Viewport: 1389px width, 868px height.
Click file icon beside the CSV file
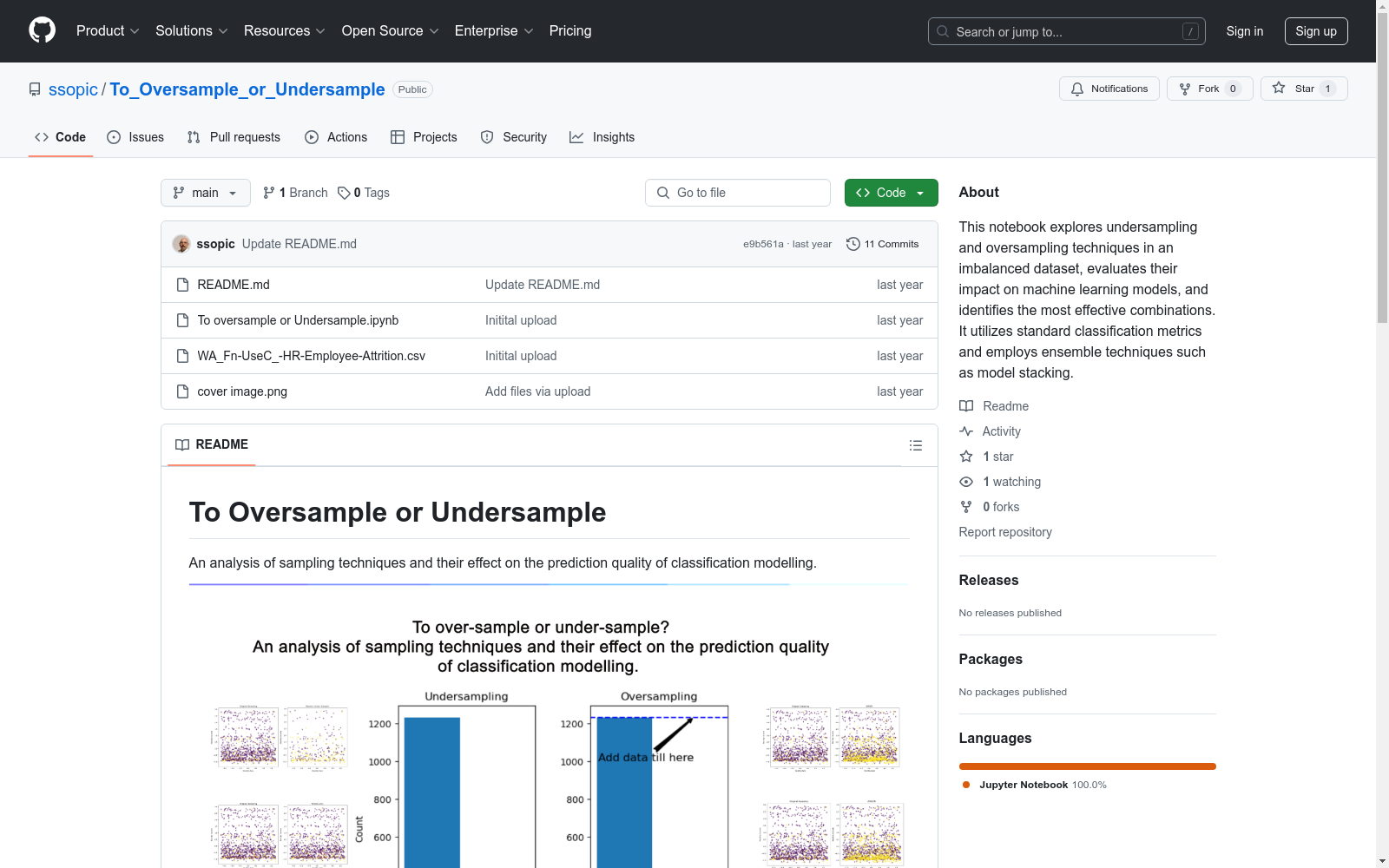coord(182,356)
